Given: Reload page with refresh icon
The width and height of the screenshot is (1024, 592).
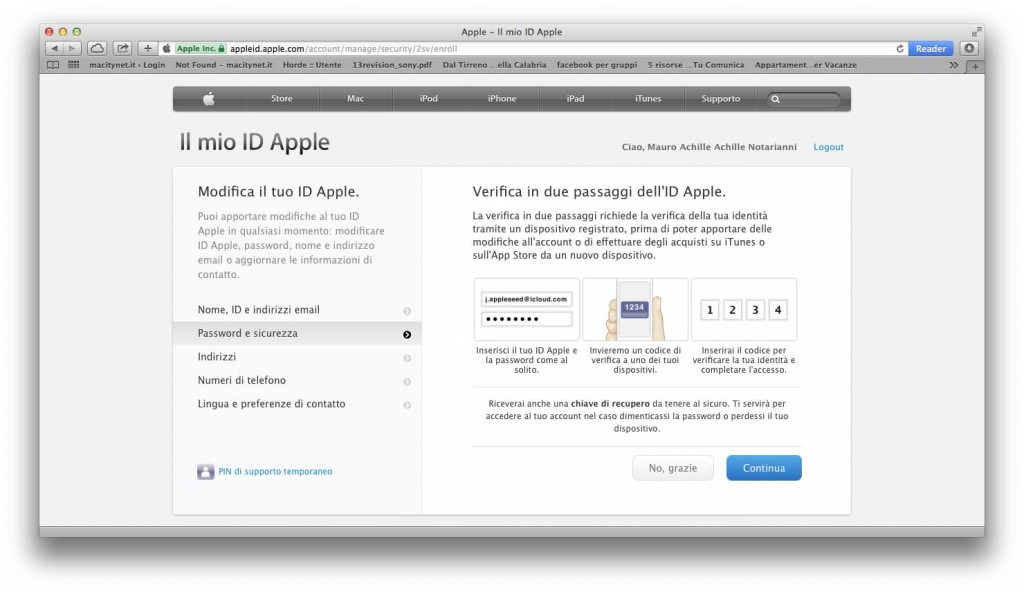Looking at the screenshot, I should tap(900, 48).
